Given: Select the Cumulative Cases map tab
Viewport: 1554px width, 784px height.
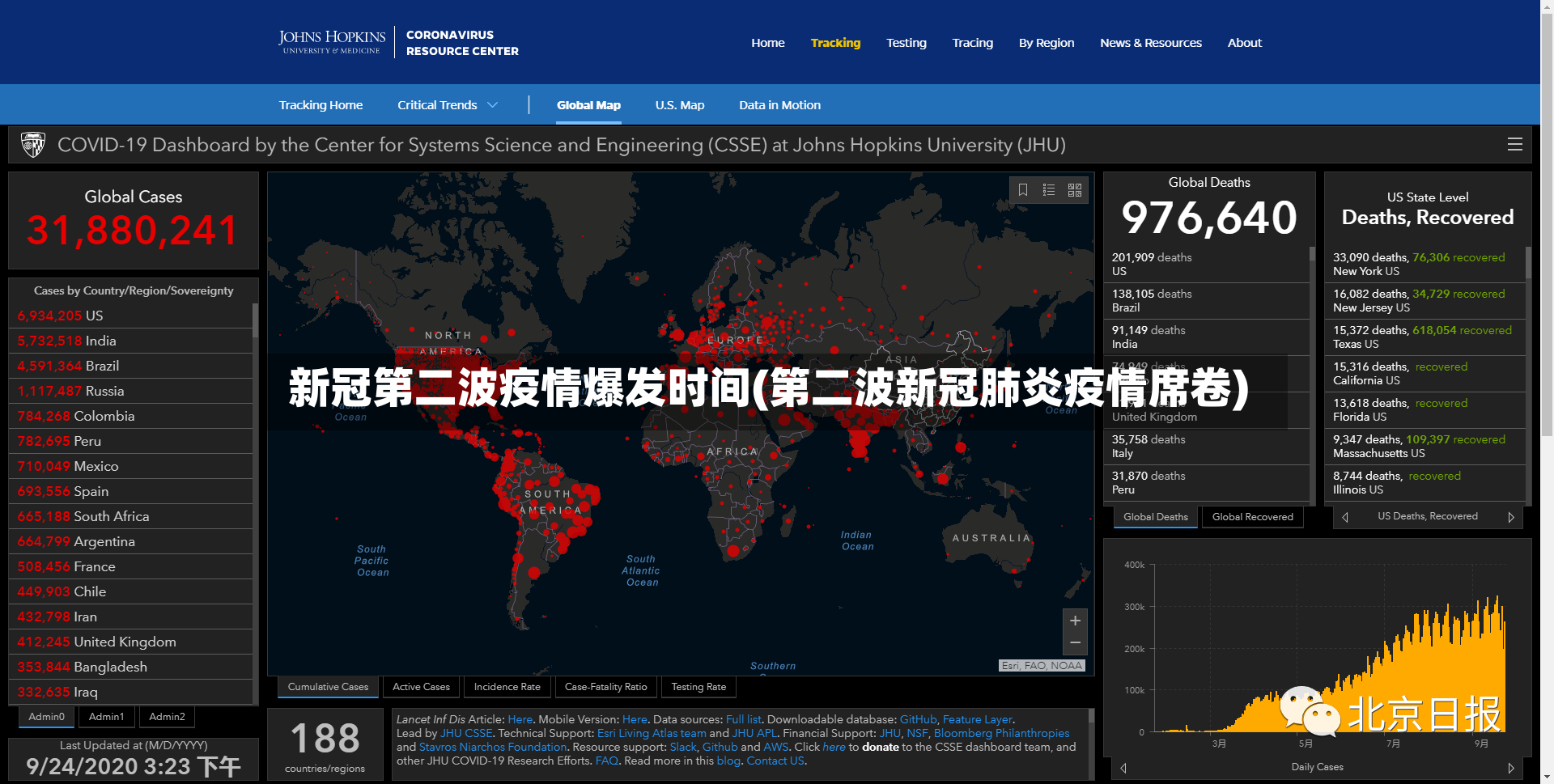Looking at the screenshot, I should point(328,687).
